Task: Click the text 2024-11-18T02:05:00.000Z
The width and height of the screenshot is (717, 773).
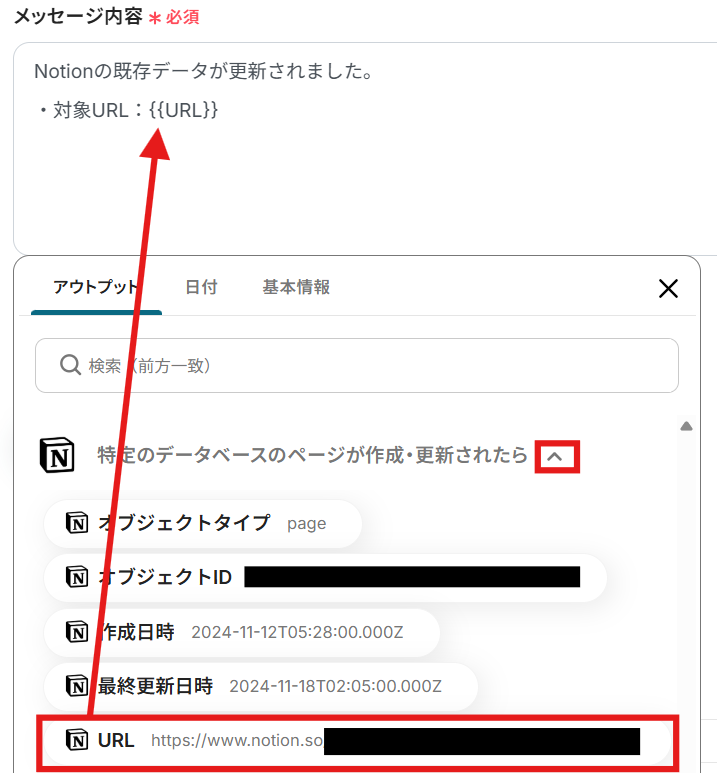Action: tap(335, 687)
